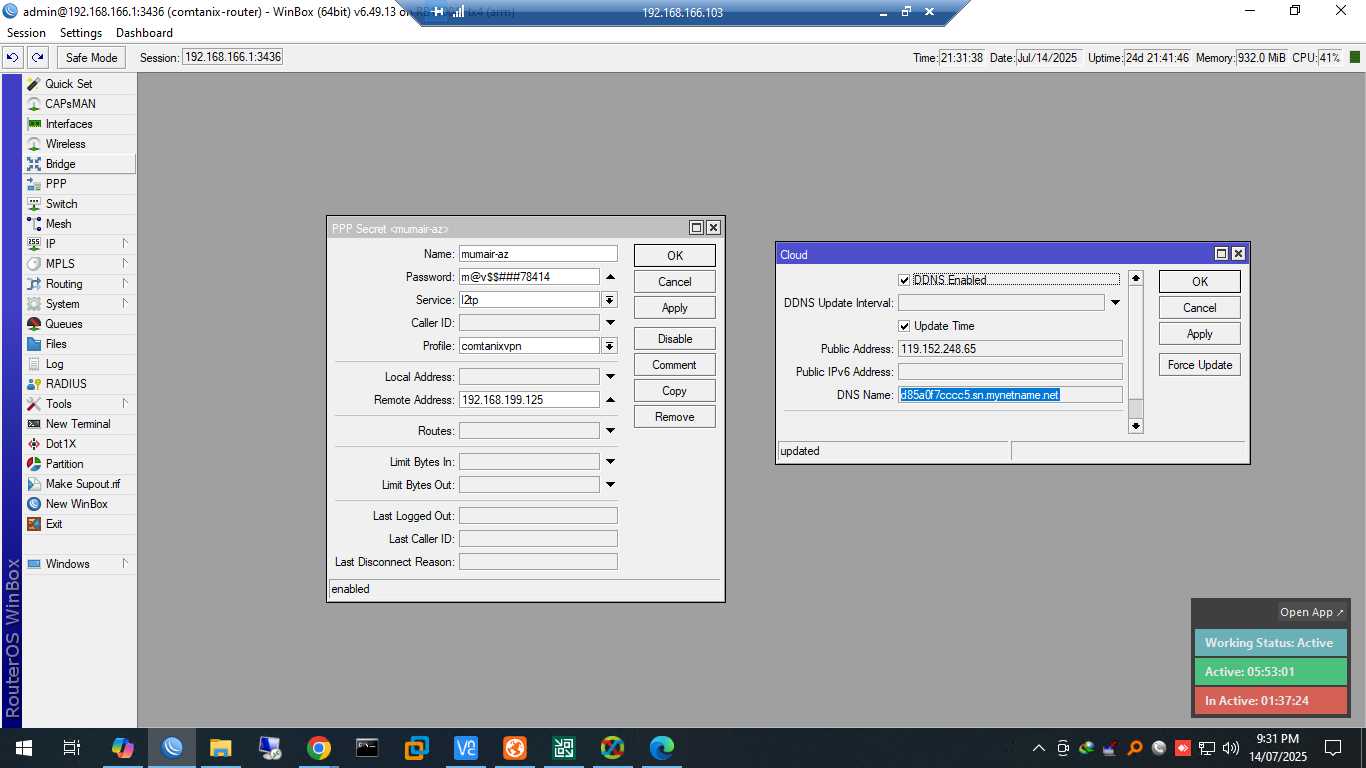
Task: Click Cancel in the Cloud dialog
Action: (1200, 308)
